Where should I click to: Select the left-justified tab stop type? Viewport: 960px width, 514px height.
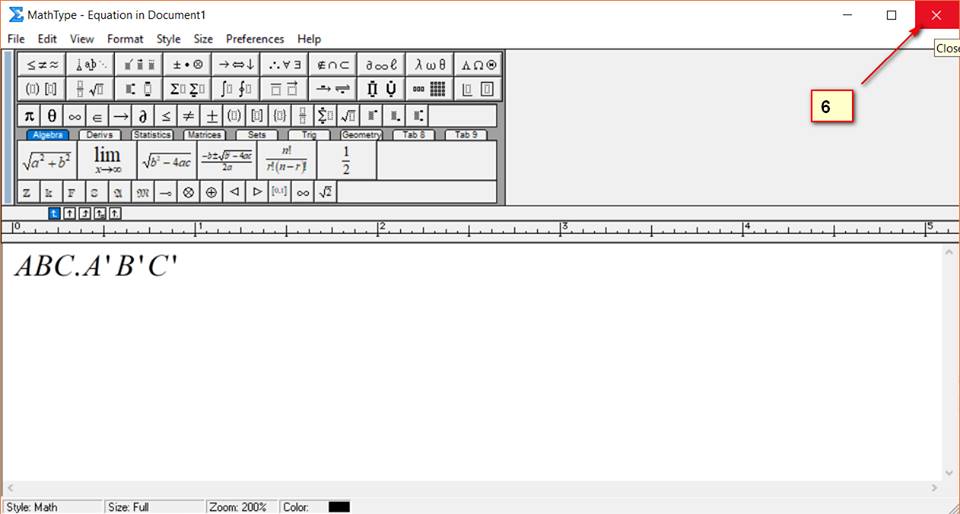click(54, 213)
